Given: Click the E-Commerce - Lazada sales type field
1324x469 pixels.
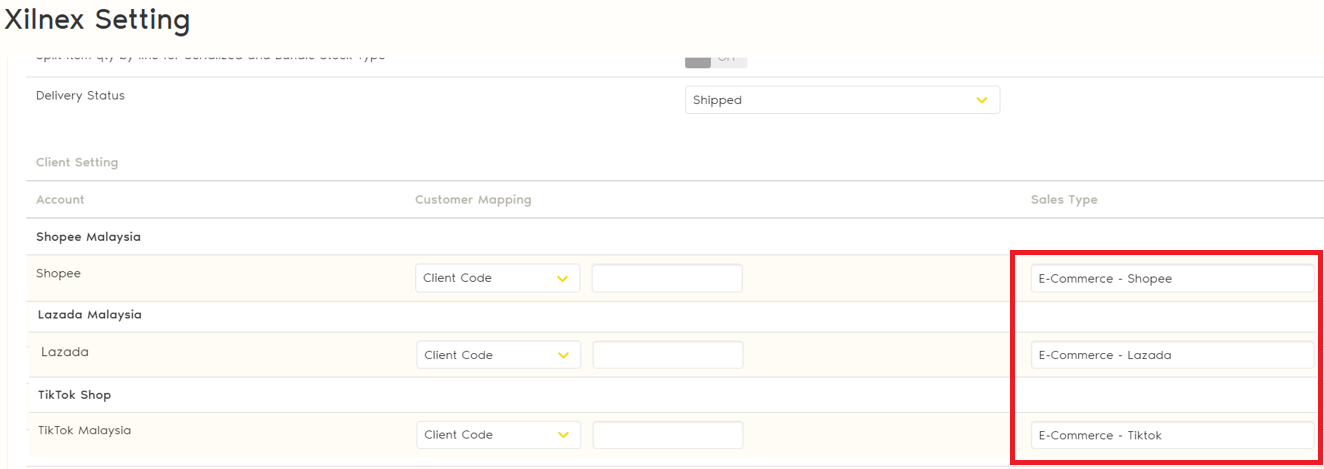Looking at the screenshot, I should tap(1172, 355).
